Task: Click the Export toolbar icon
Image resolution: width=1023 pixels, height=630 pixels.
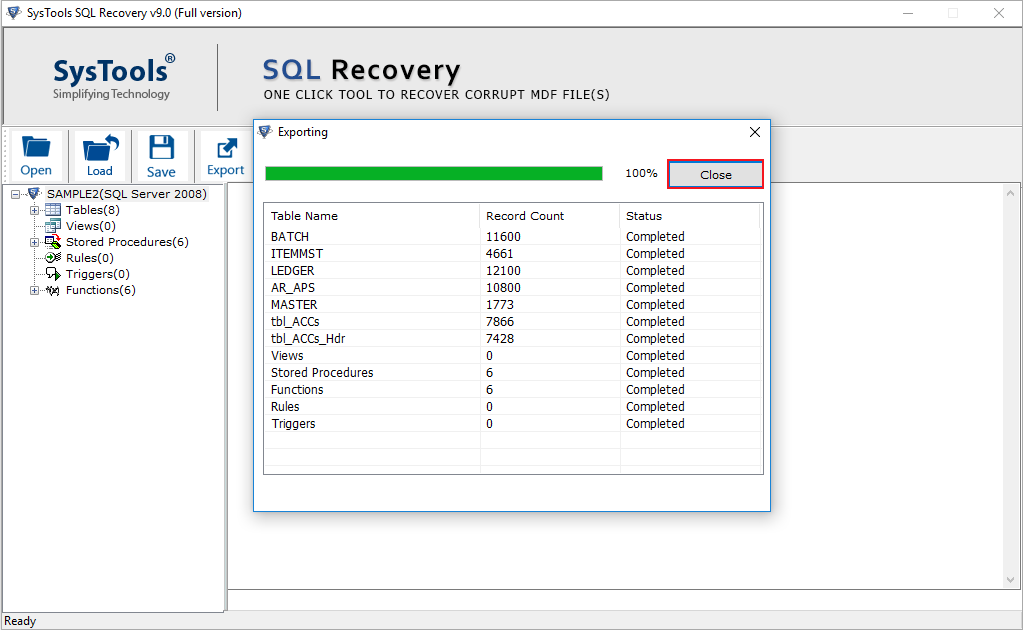Action: pos(226,148)
